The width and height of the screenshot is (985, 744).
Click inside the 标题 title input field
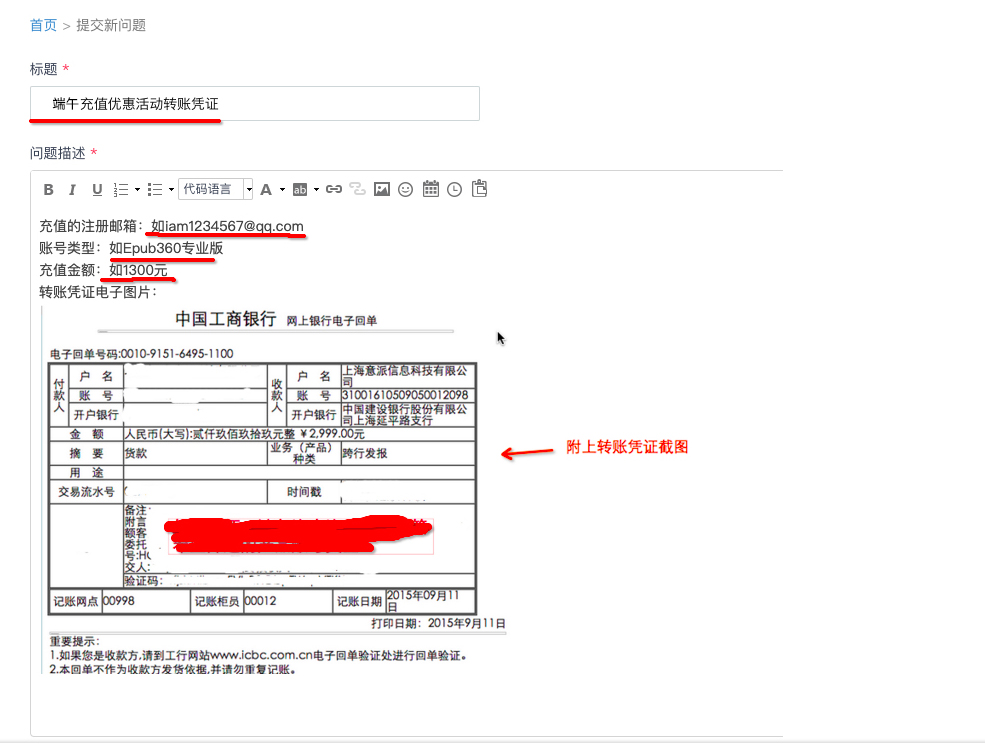click(x=250, y=103)
